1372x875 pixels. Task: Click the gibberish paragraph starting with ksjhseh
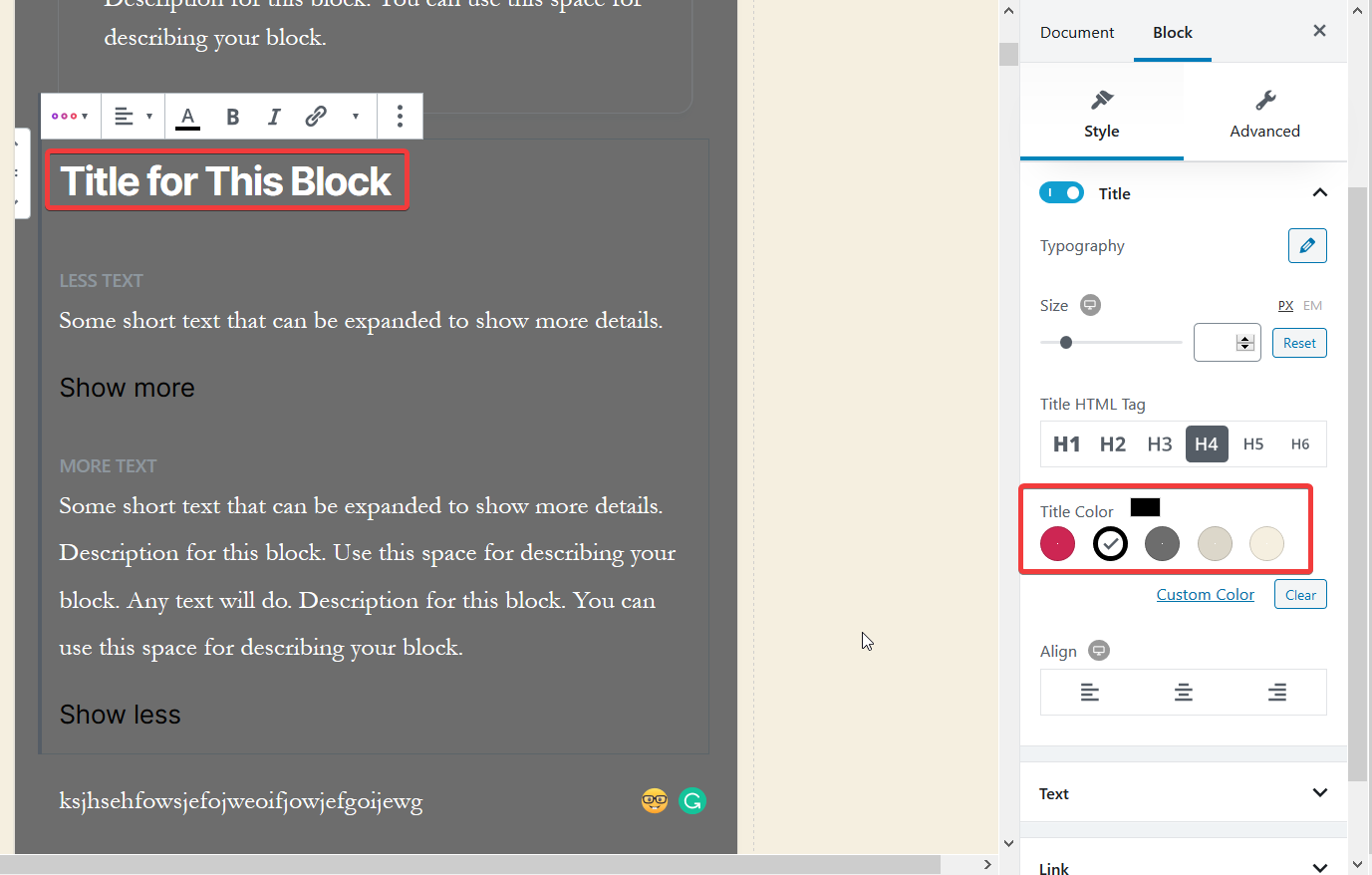tap(241, 801)
